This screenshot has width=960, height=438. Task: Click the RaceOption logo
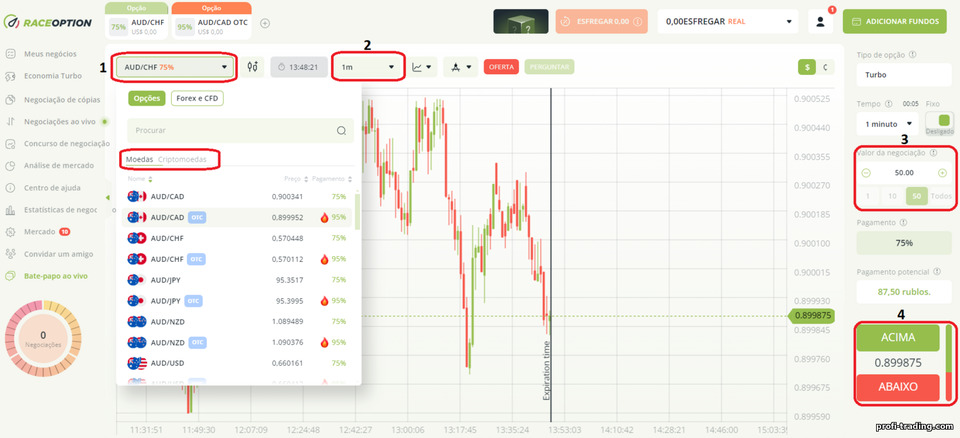pyautogui.click(x=47, y=22)
